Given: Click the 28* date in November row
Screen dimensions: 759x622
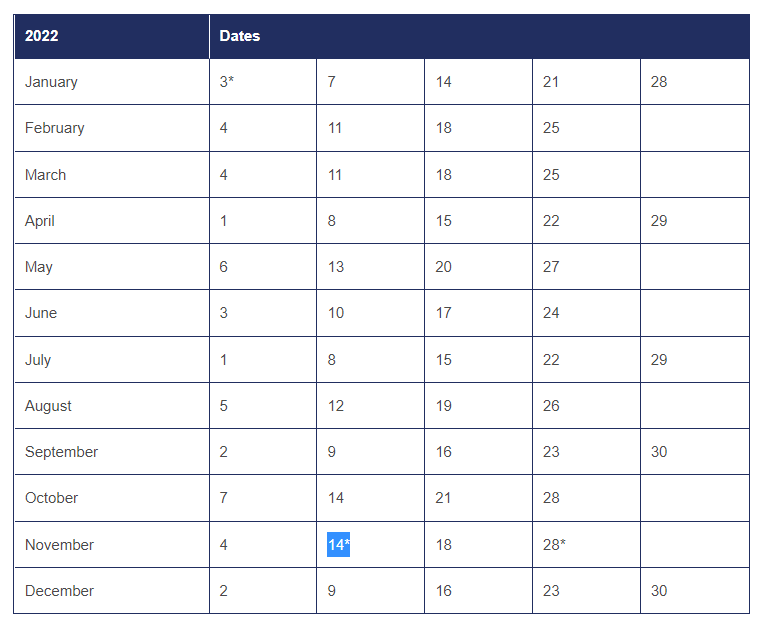Looking at the screenshot, I should pos(555,545).
